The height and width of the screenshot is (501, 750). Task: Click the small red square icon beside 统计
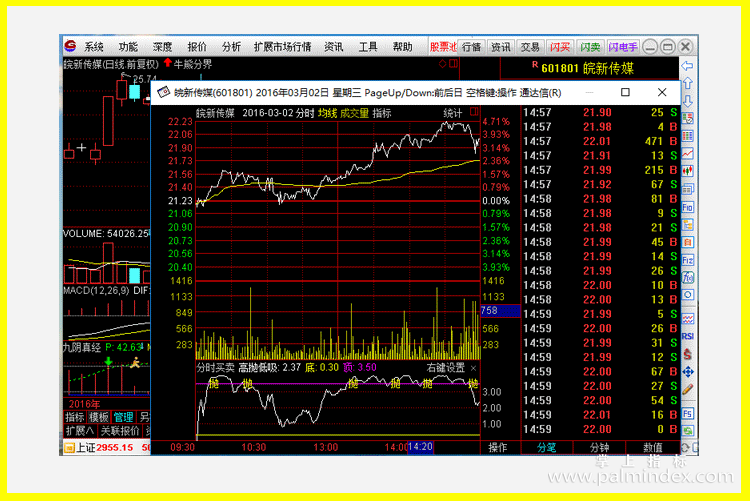point(474,112)
